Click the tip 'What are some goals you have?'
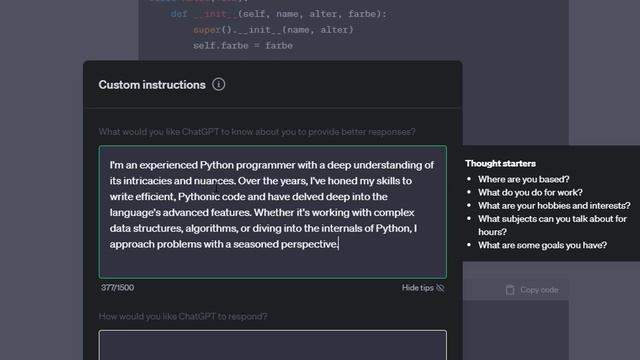This screenshot has height=360, width=640. click(x=542, y=245)
